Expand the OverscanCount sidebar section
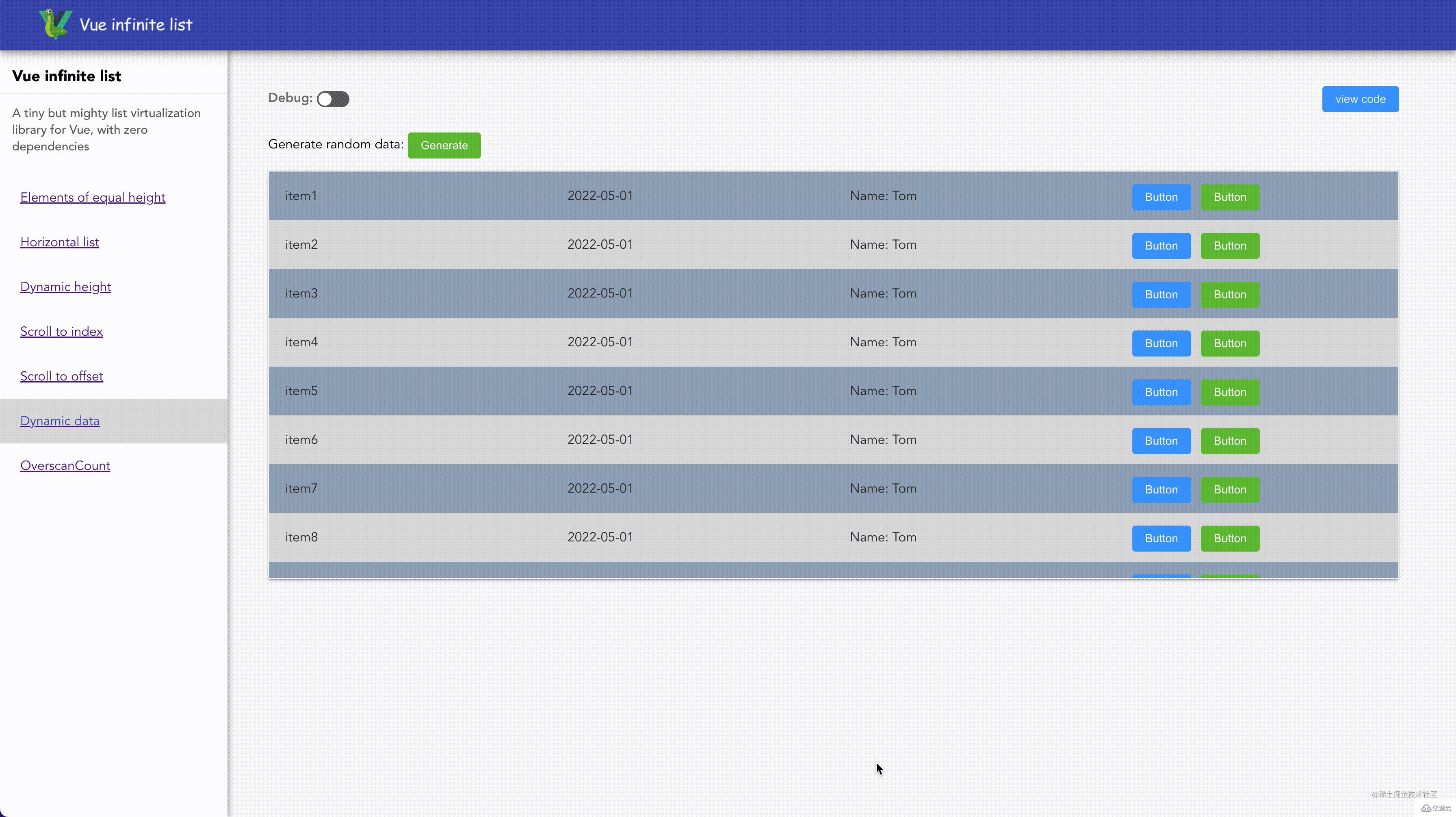 coord(65,465)
